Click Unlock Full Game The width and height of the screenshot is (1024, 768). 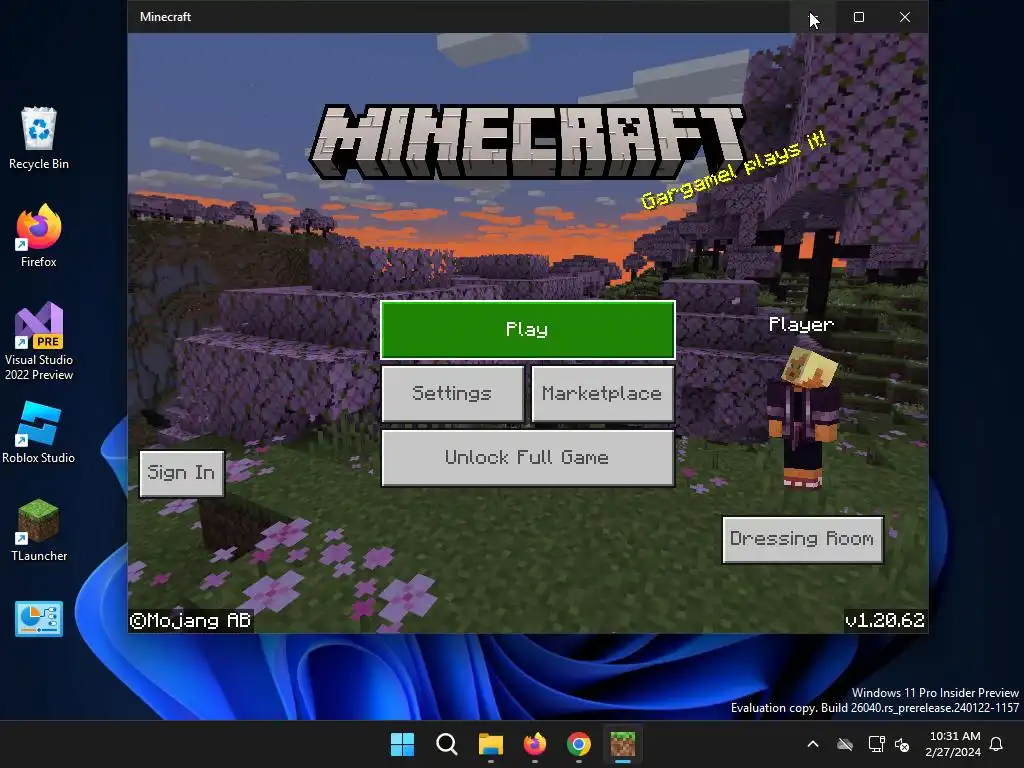click(528, 457)
